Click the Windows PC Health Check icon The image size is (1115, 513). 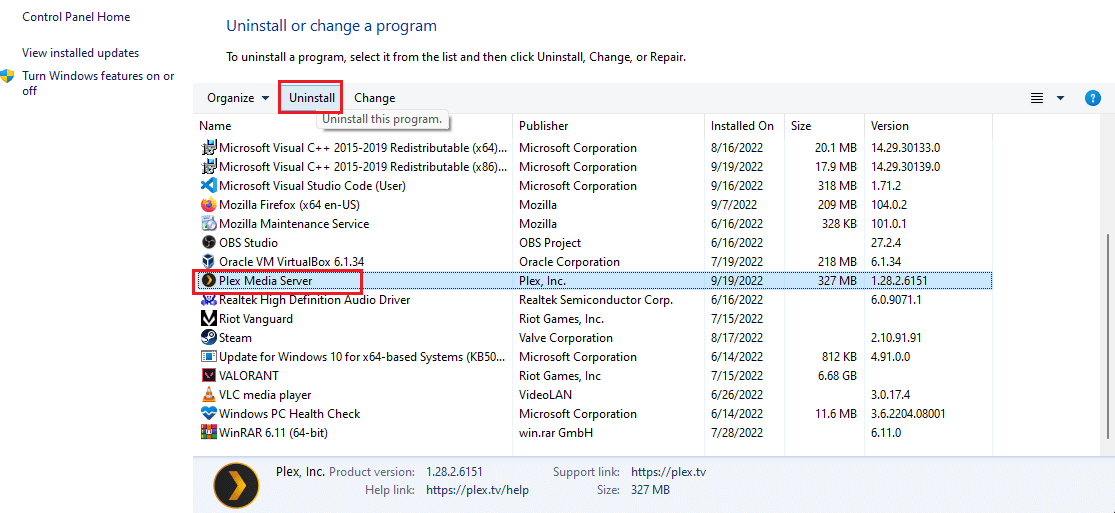(x=208, y=413)
